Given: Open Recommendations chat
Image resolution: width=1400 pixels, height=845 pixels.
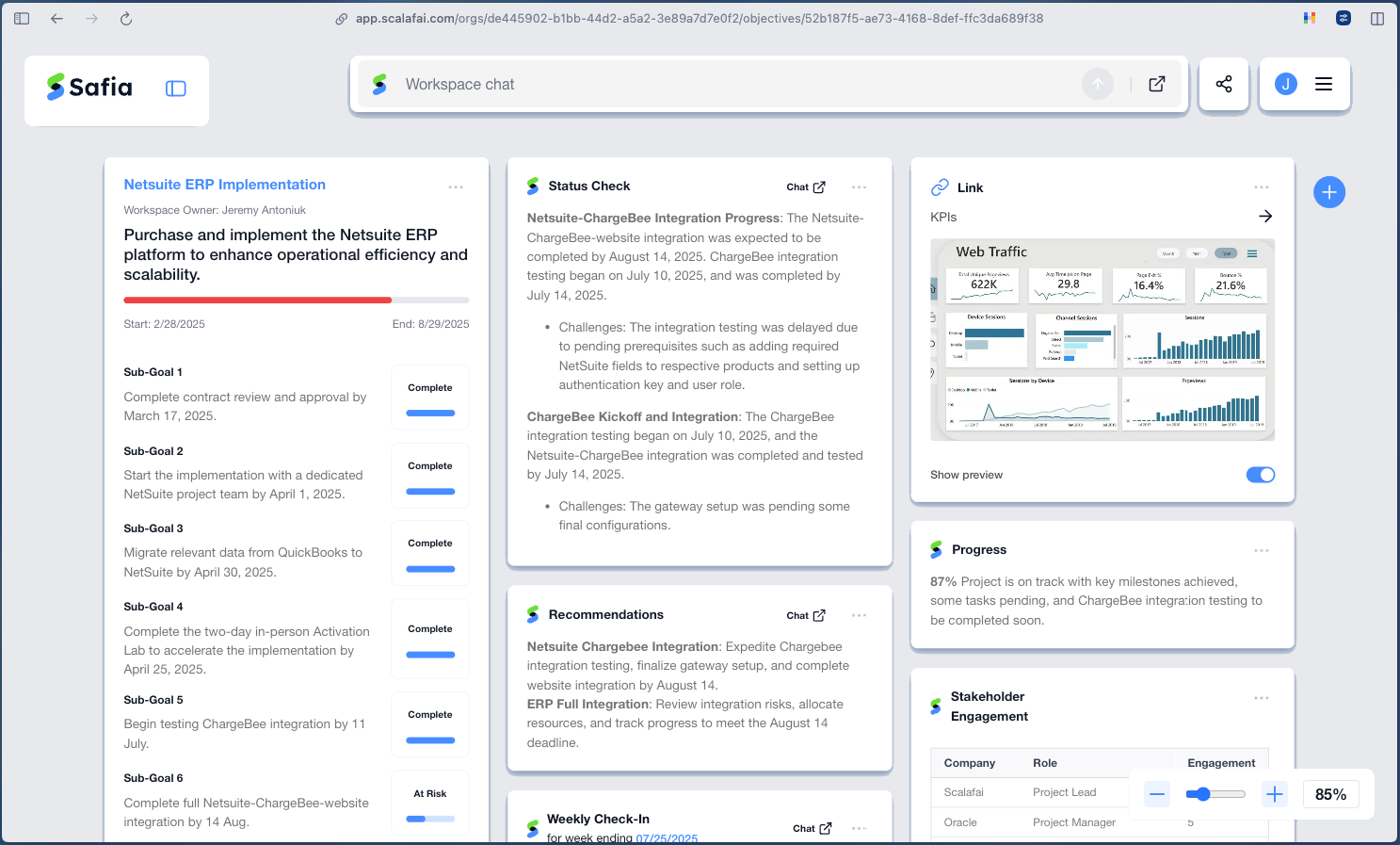Looking at the screenshot, I should 806,615.
